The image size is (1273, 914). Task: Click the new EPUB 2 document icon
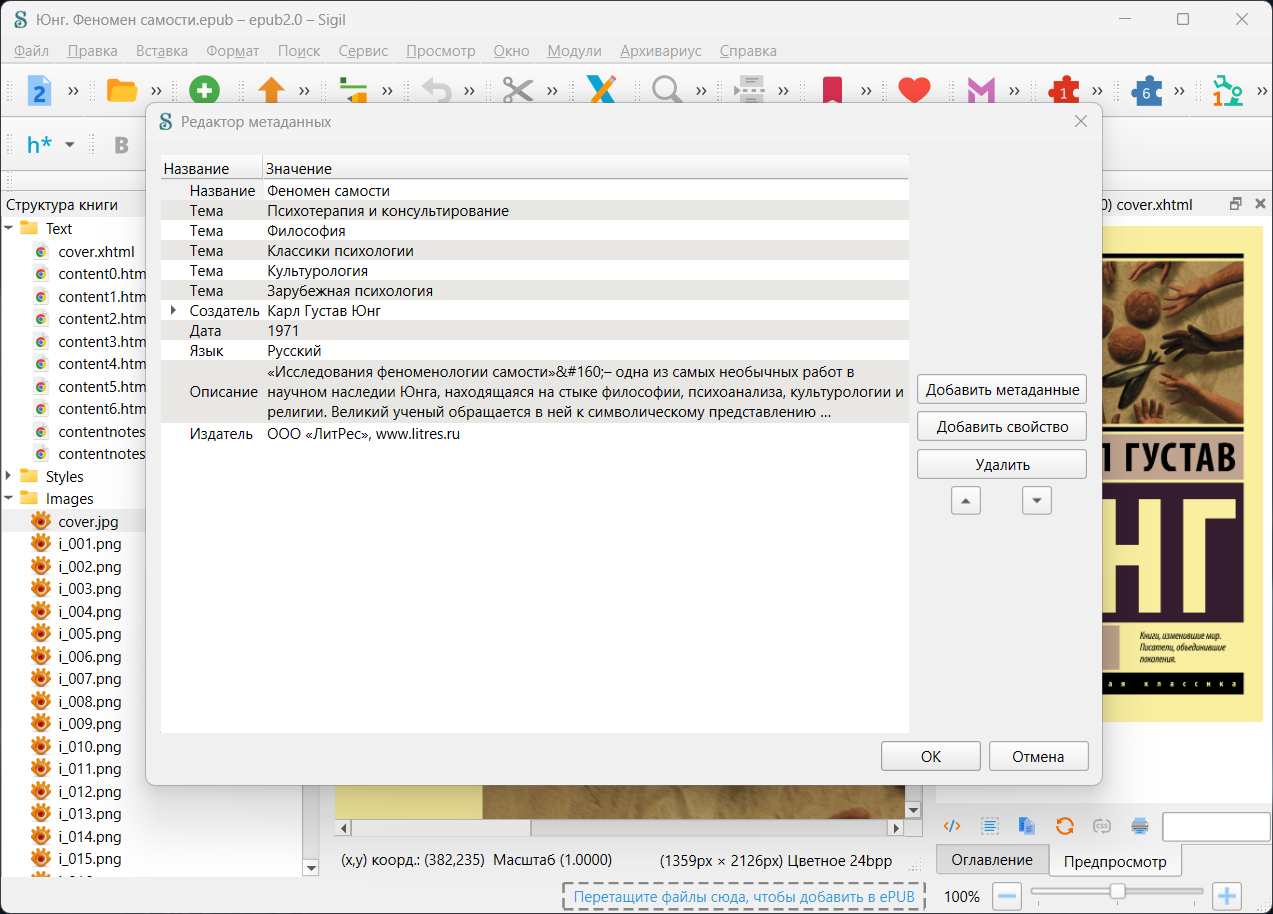coord(39,91)
